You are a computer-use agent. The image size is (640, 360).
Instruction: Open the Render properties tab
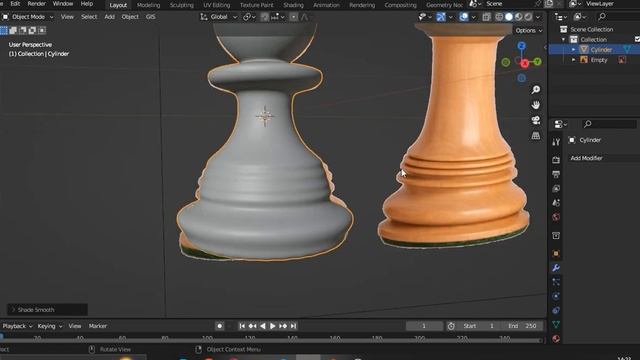(x=556, y=160)
